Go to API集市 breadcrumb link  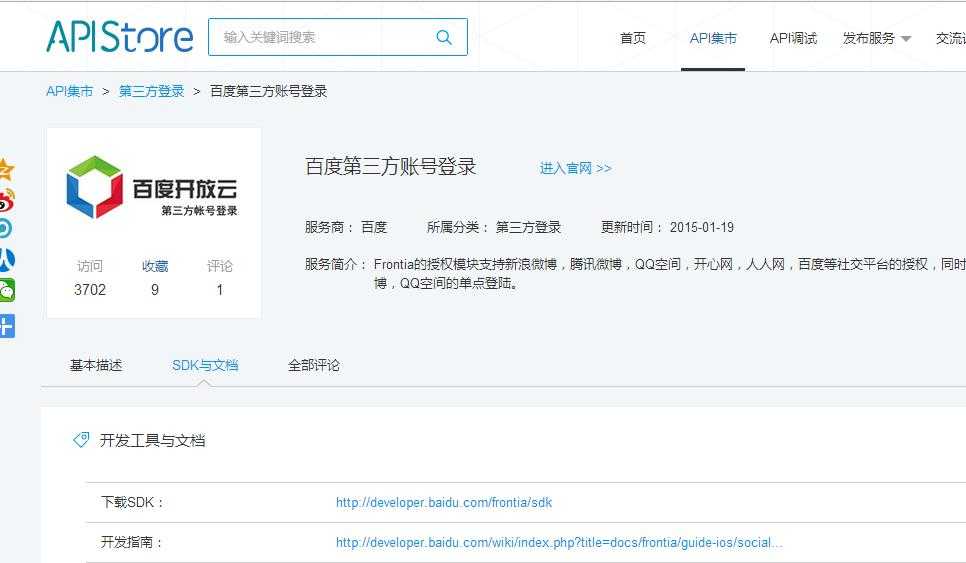[x=70, y=91]
